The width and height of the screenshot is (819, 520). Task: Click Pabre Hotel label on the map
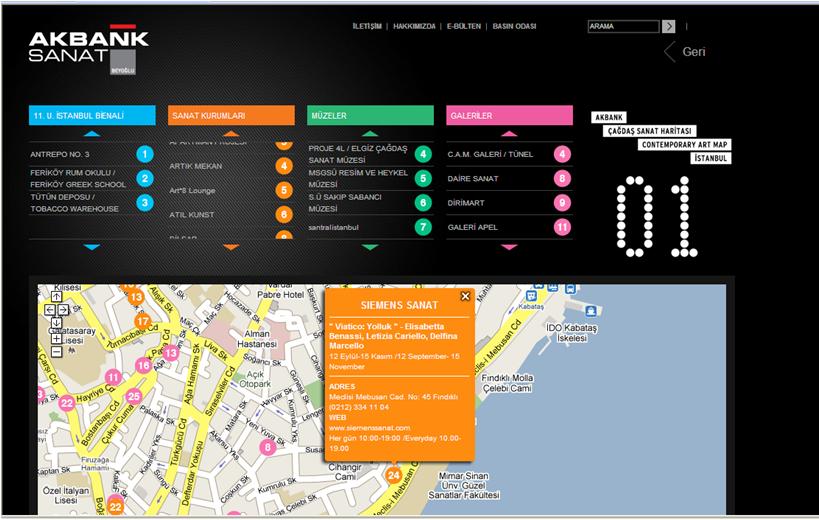280,294
